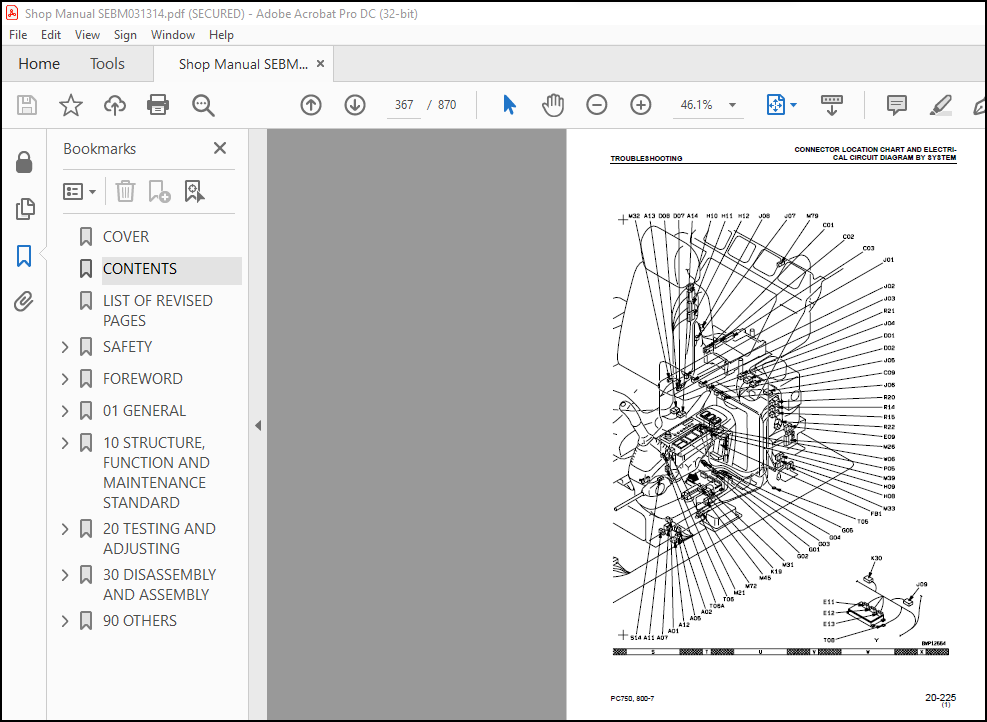Open the Find text search tool

(x=203, y=104)
